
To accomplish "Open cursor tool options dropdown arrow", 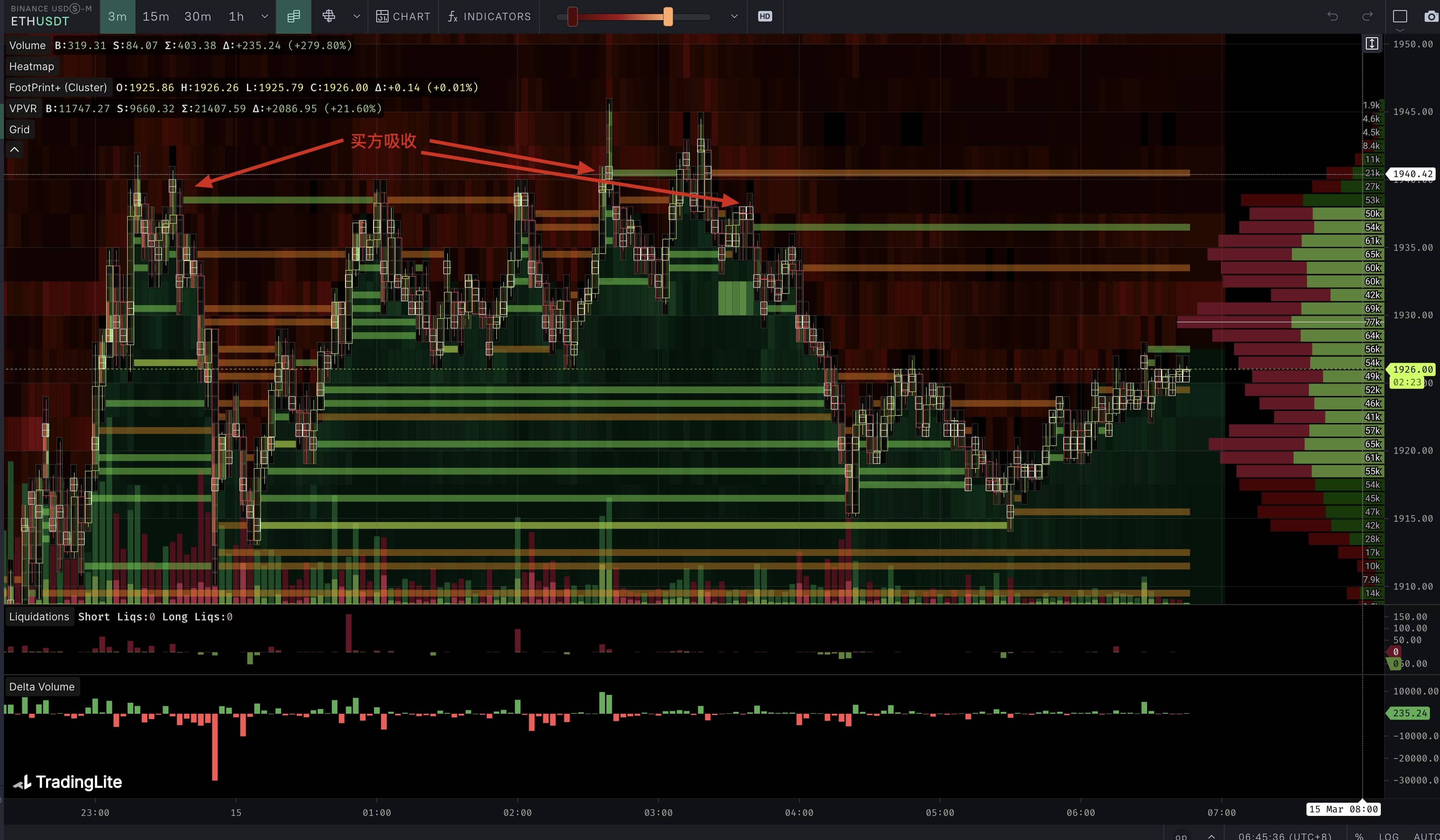I will [356, 17].
